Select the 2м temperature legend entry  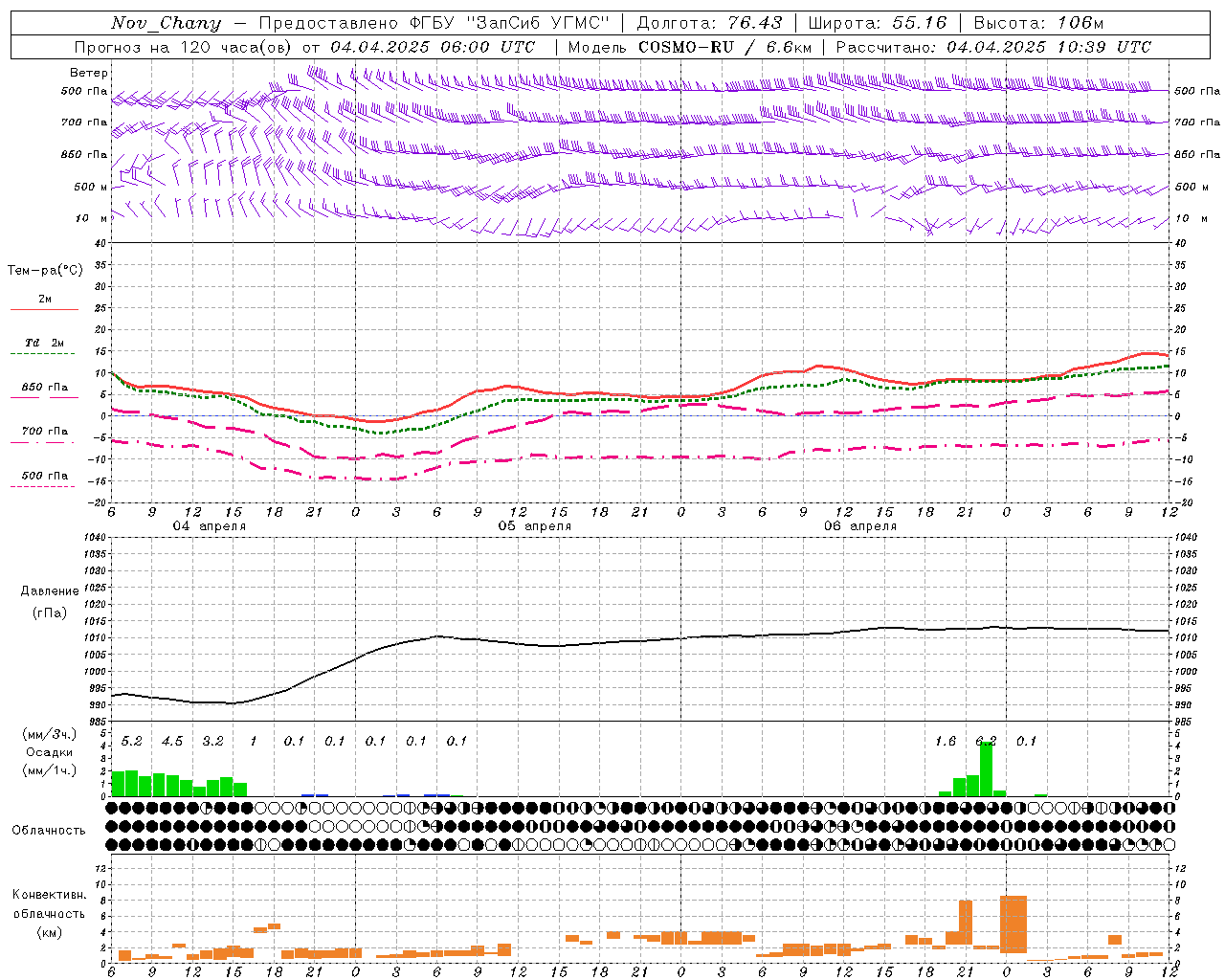point(45,300)
